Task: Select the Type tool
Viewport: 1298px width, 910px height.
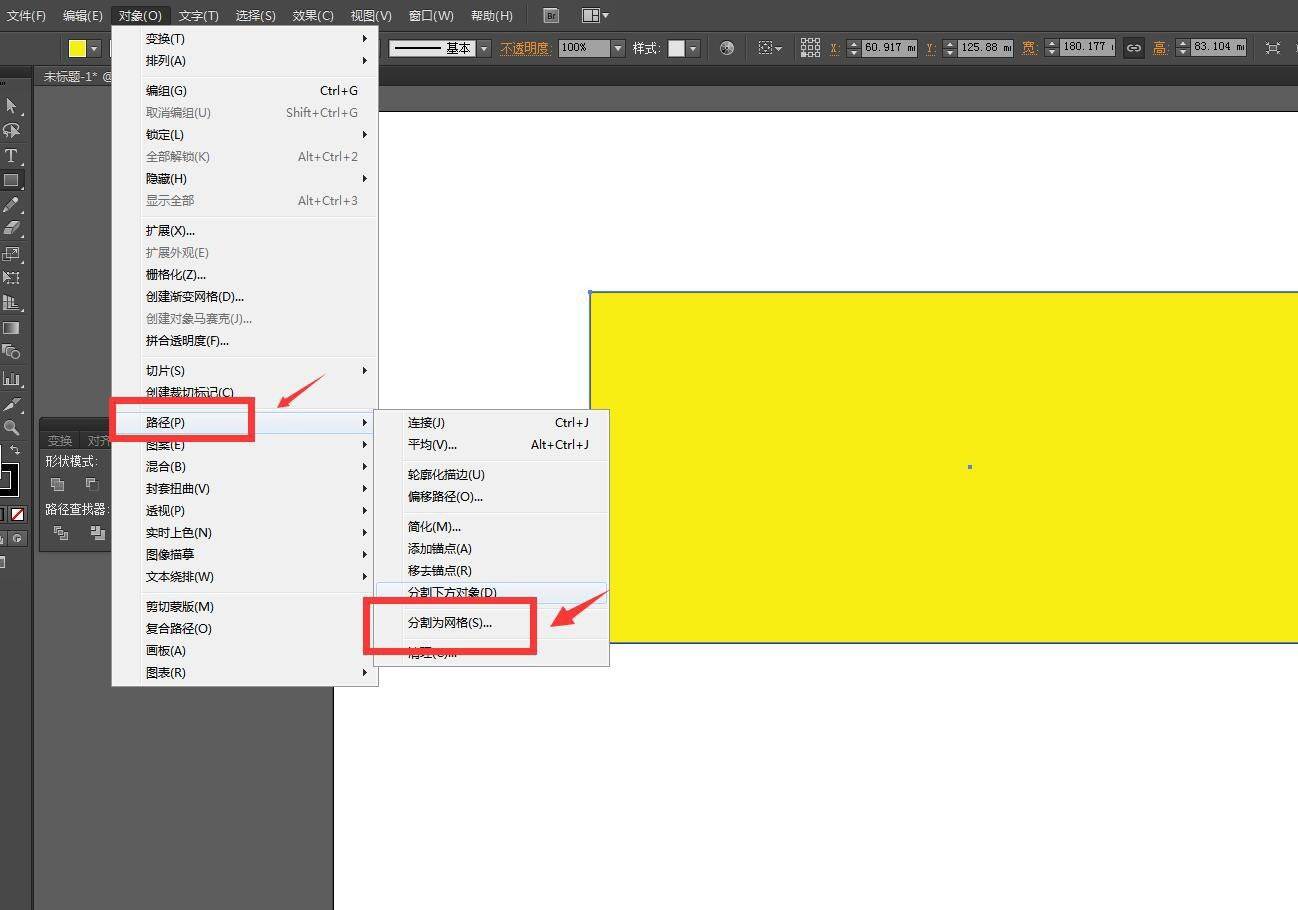Action: pyautogui.click(x=11, y=156)
